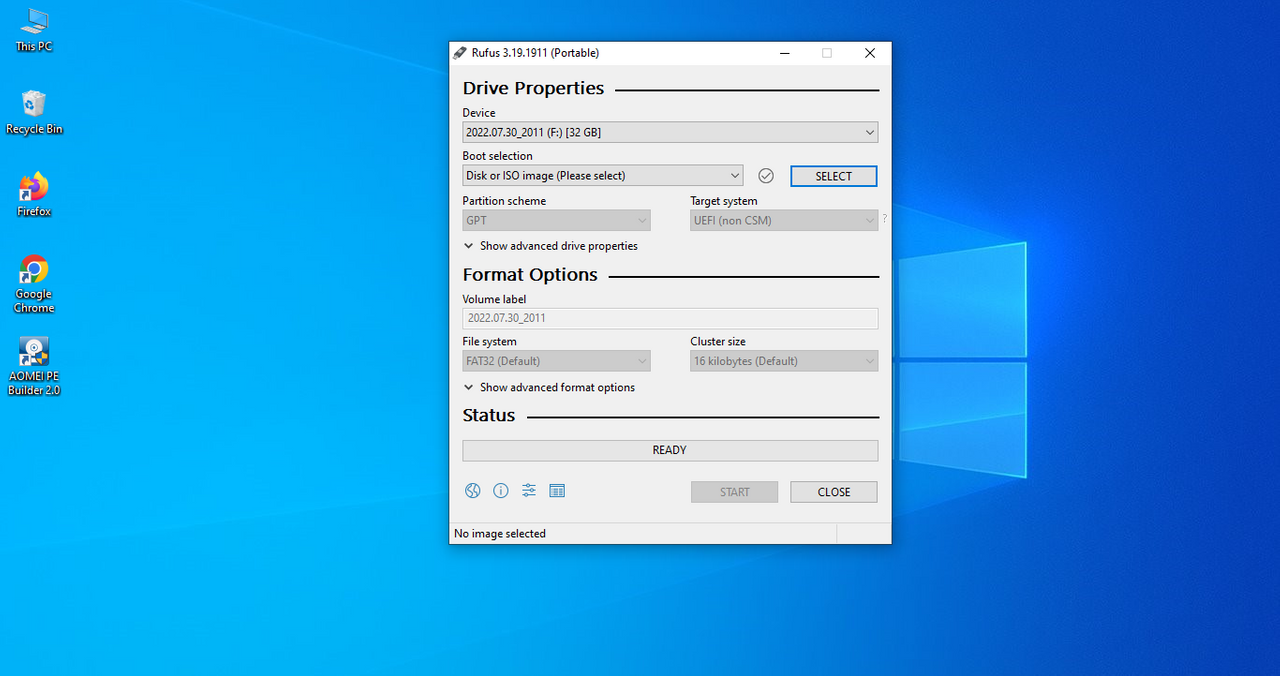Show the Rufus log window icon
Screen dimensions: 1280x676
pyautogui.click(x=557, y=490)
